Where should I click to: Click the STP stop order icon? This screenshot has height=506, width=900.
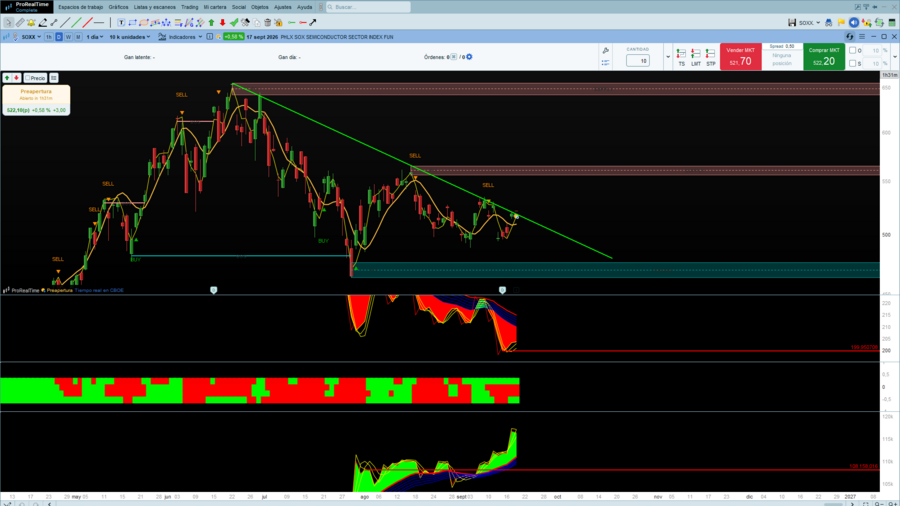[711, 57]
